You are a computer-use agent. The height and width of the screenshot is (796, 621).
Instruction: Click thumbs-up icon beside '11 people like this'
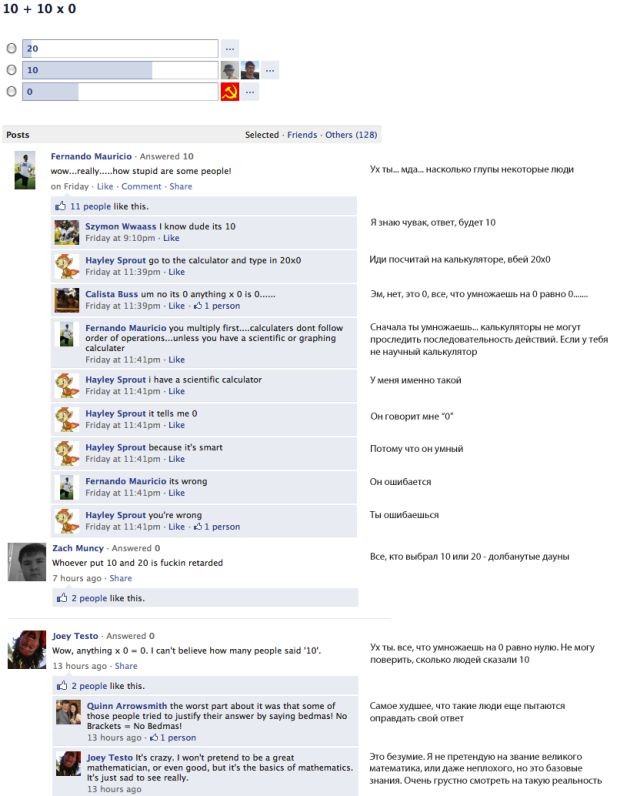point(61,206)
